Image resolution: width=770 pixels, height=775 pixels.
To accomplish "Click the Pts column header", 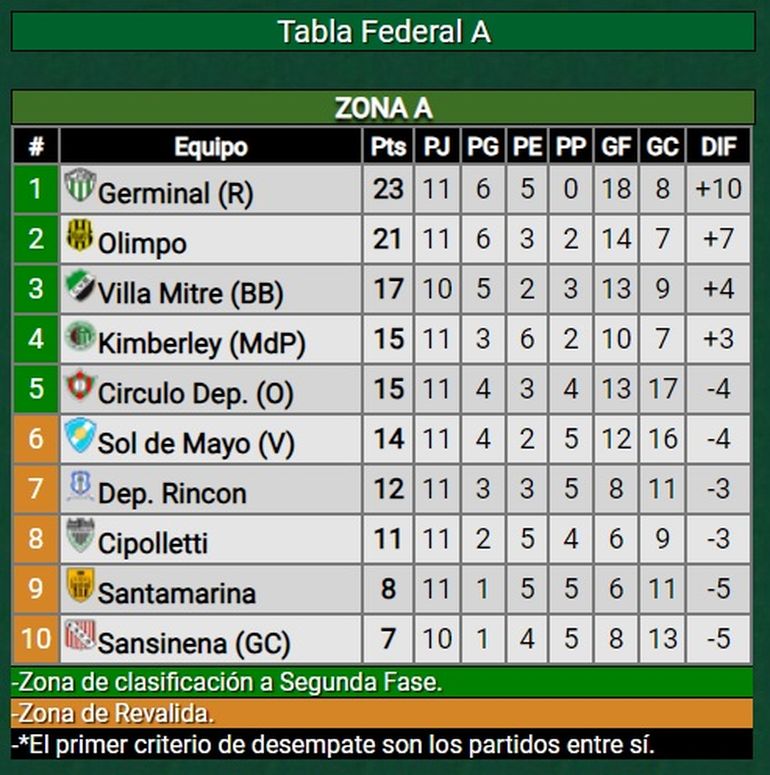I will pyautogui.click(x=388, y=147).
